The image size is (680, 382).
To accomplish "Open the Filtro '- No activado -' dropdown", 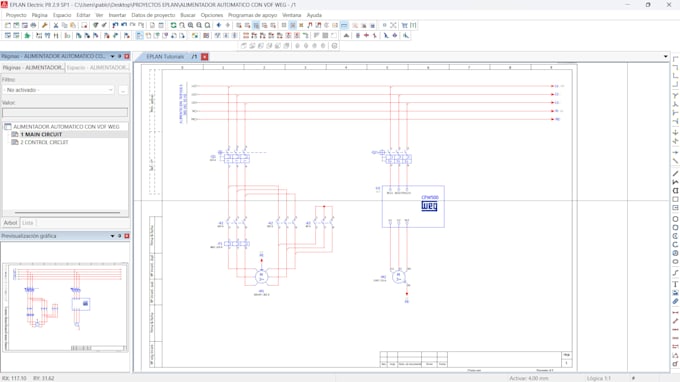I will pyautogui.click(x=58, y=90).
